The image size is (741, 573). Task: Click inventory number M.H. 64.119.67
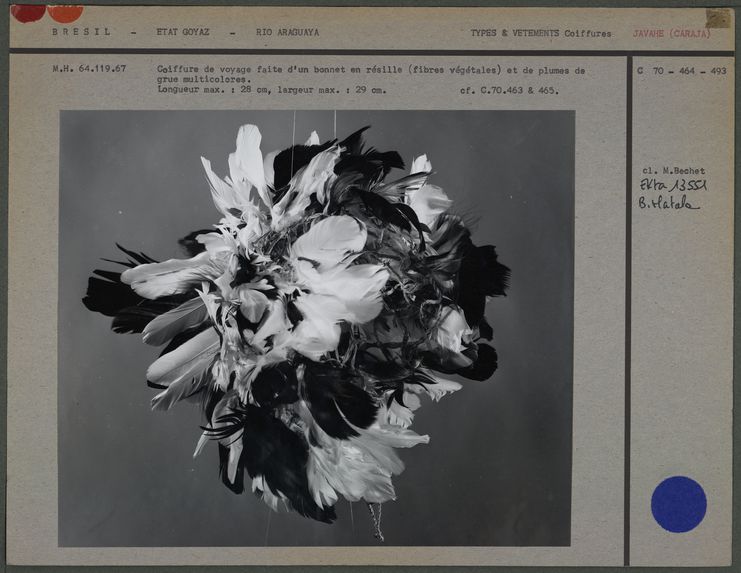coord(89,69)
